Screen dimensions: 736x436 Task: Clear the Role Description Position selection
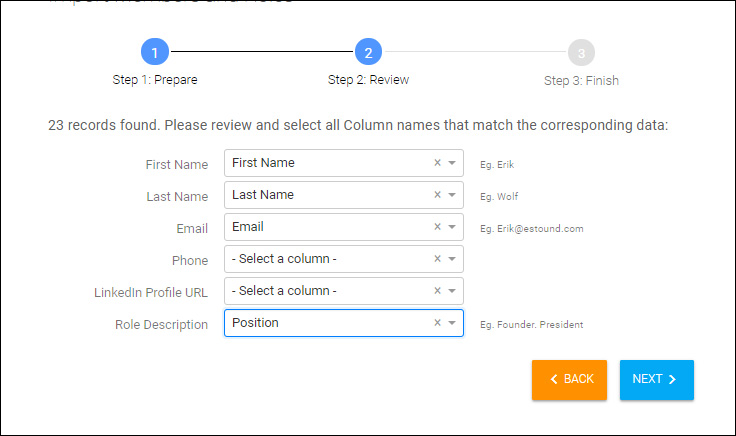coord(437,322)
